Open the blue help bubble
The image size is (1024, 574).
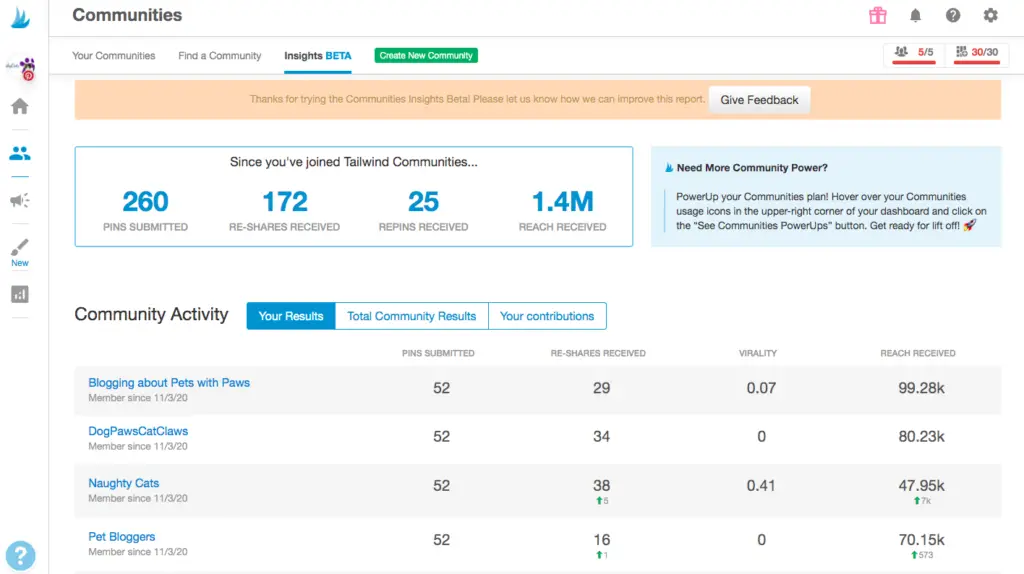coord(20,556)
